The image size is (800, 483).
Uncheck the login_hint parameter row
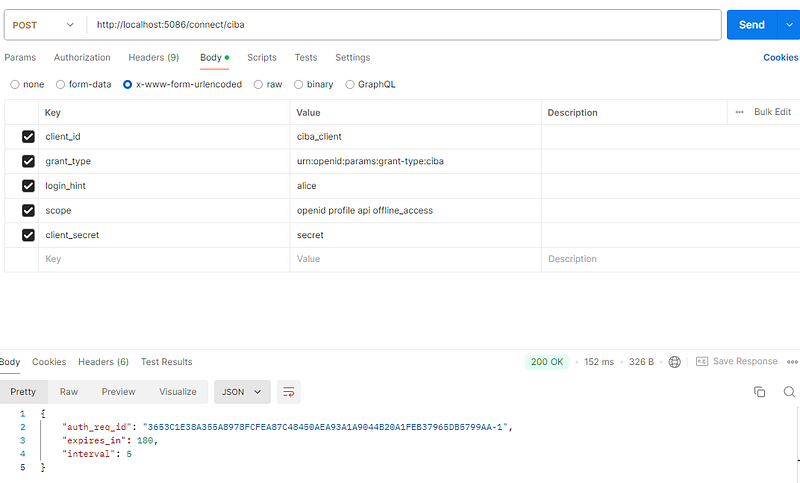point(28,186)
